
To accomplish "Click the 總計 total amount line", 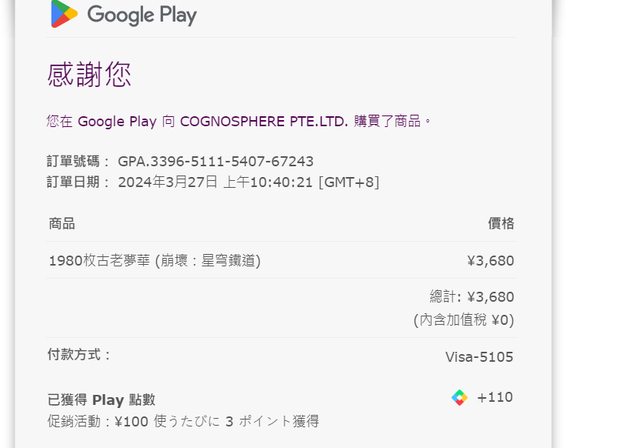I will click(472, 297).
